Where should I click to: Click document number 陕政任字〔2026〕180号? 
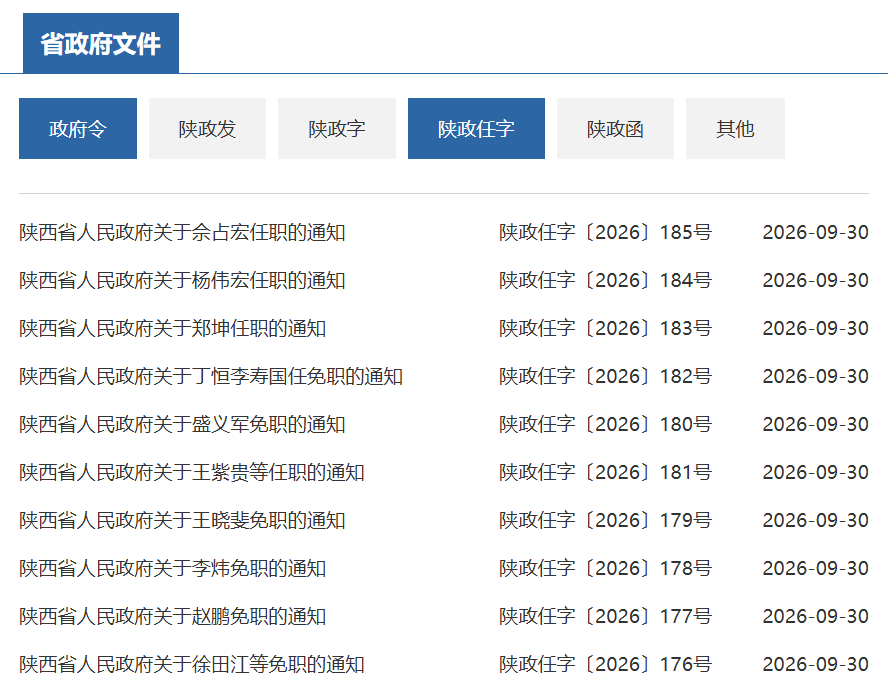tap(605, 424)
